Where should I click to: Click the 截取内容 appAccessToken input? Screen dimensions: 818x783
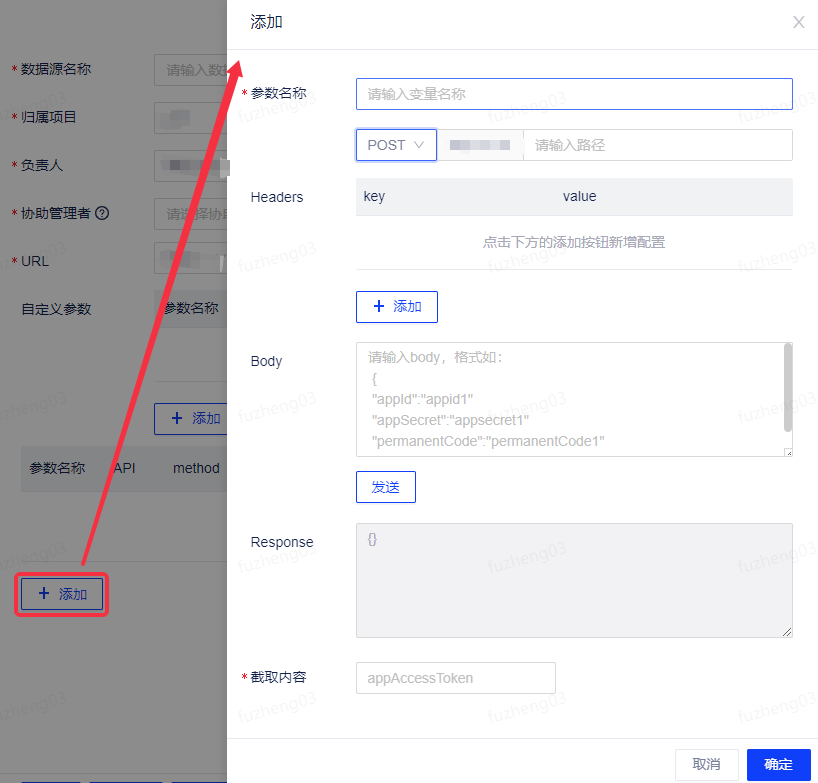coord(455,678)
